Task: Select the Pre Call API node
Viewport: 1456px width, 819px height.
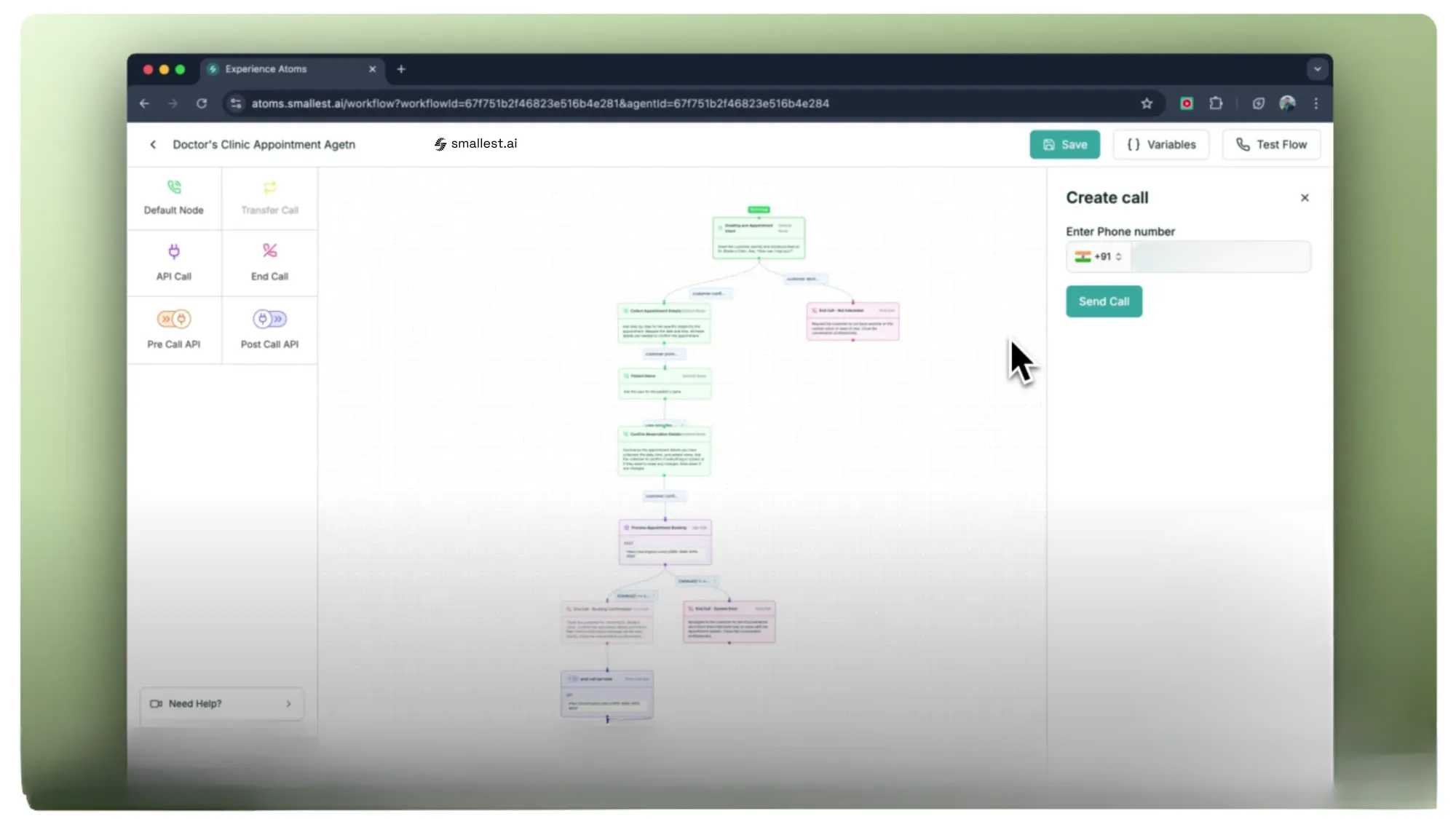Action: (173, 329)
